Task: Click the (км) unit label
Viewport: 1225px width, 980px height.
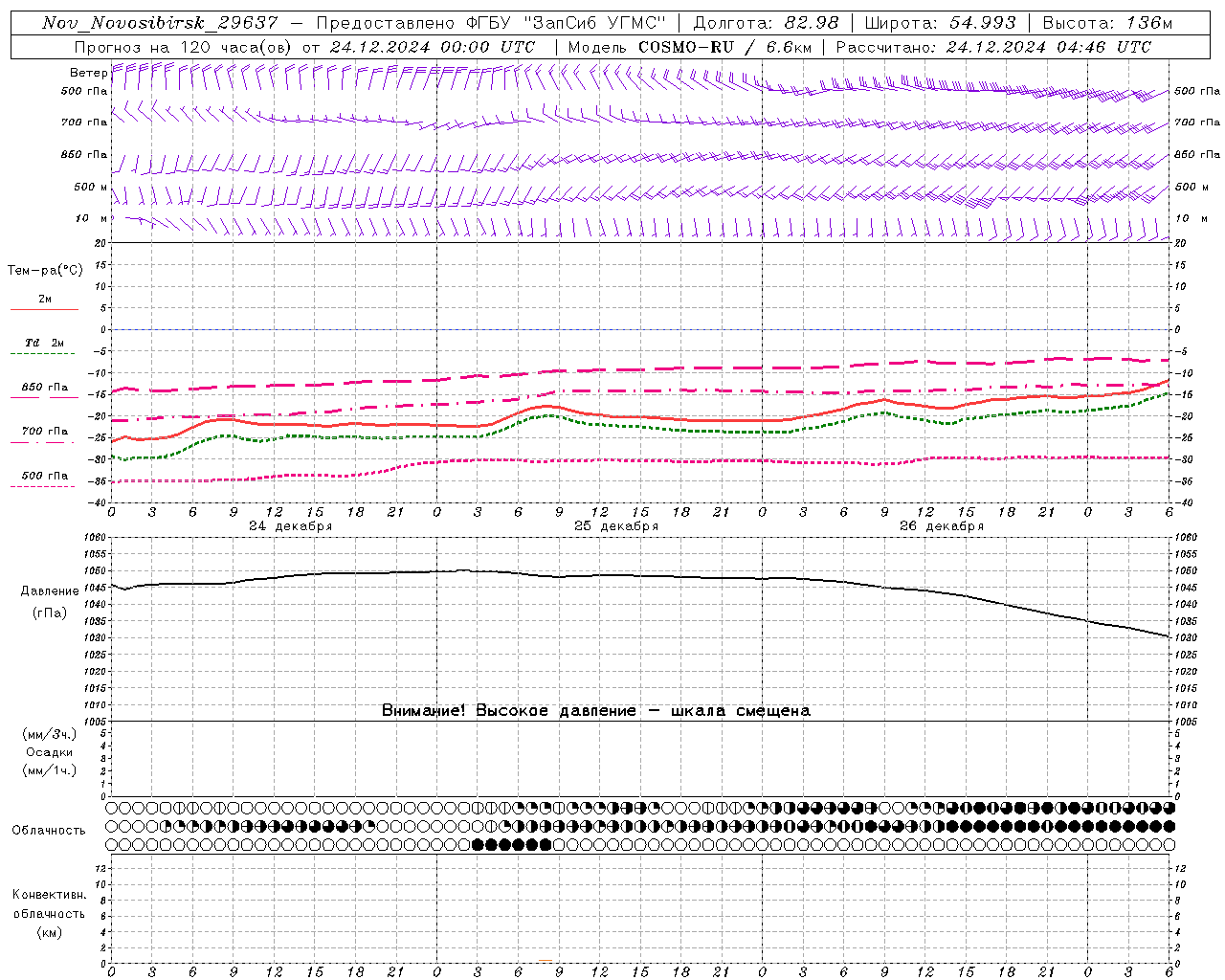Action: coord(50,932)
